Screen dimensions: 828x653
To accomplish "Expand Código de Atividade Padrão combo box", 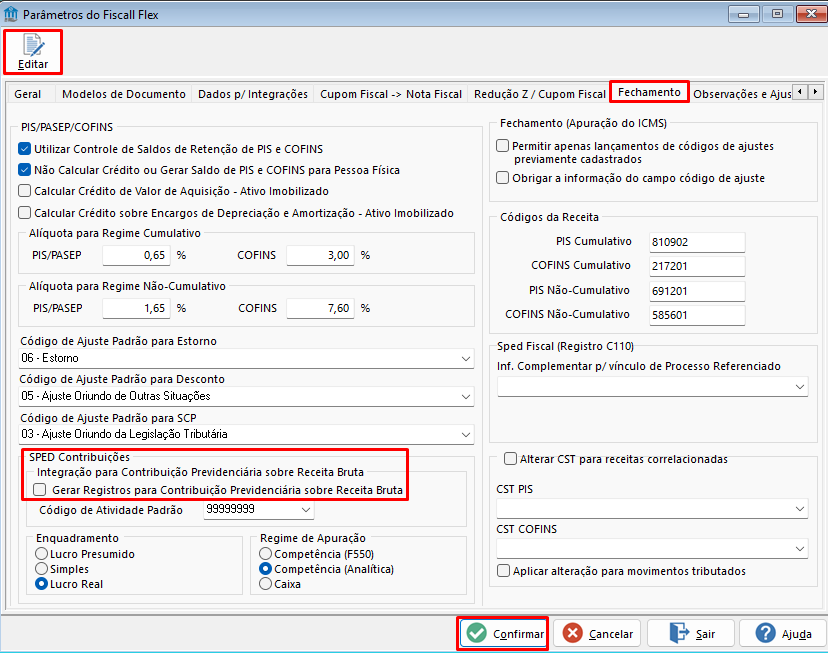I will [259, 509].
